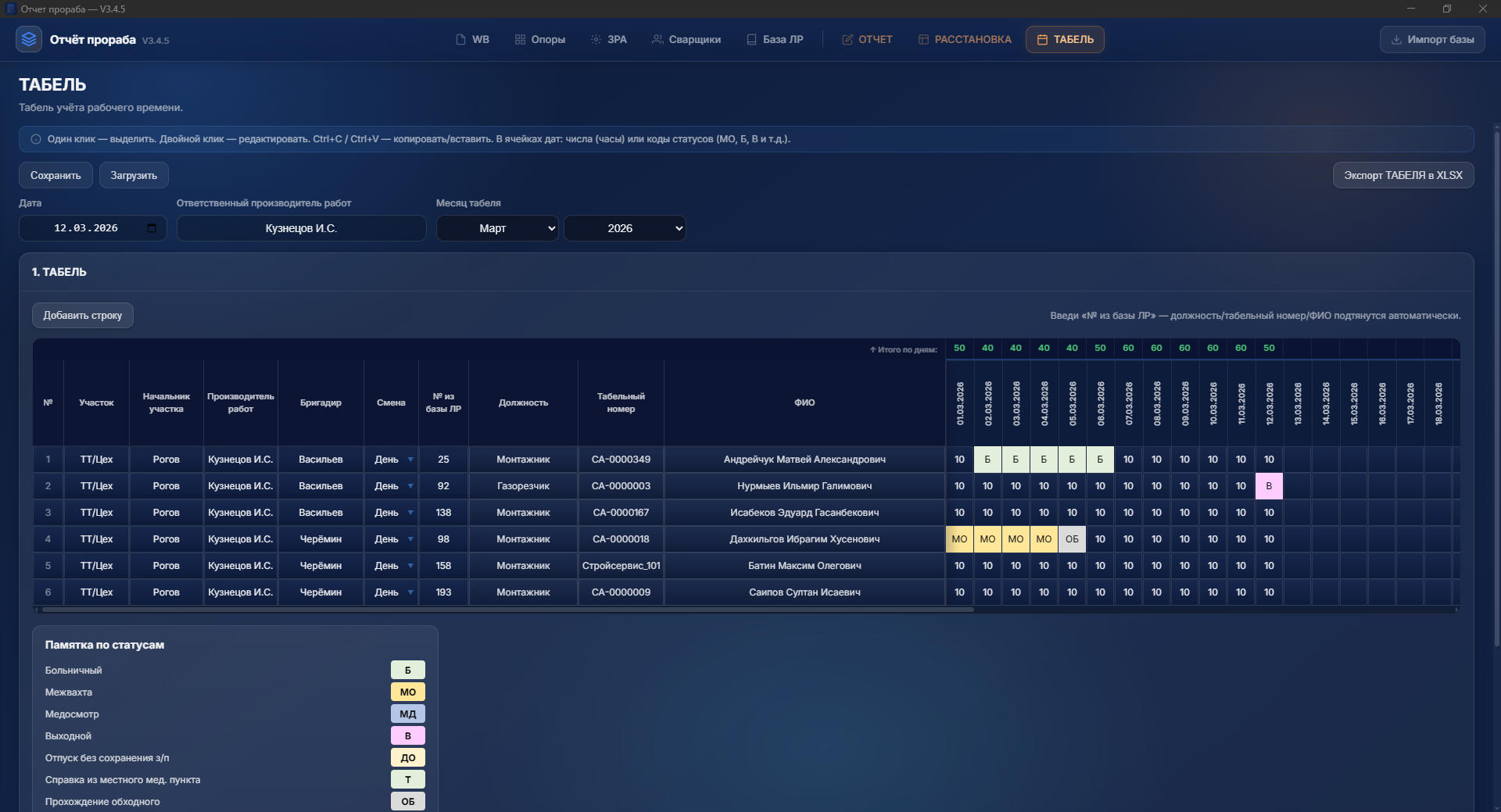Click the Ответственный производитель работ field
The width and height of the screenshot is (1501, 812).
(x=301, y=228)
